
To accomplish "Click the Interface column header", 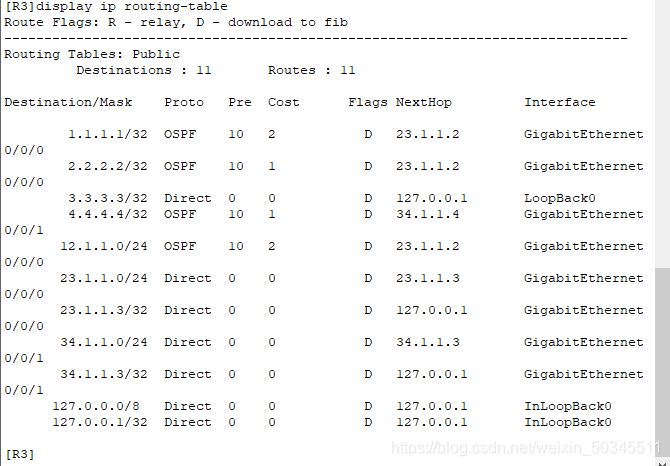I will 560,103.
